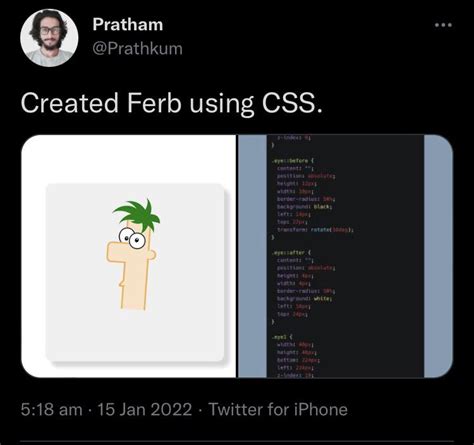Click the transform: rotate code line
Image resolution: width=474 pixels, height=445 pixels.
click(315, 230)
